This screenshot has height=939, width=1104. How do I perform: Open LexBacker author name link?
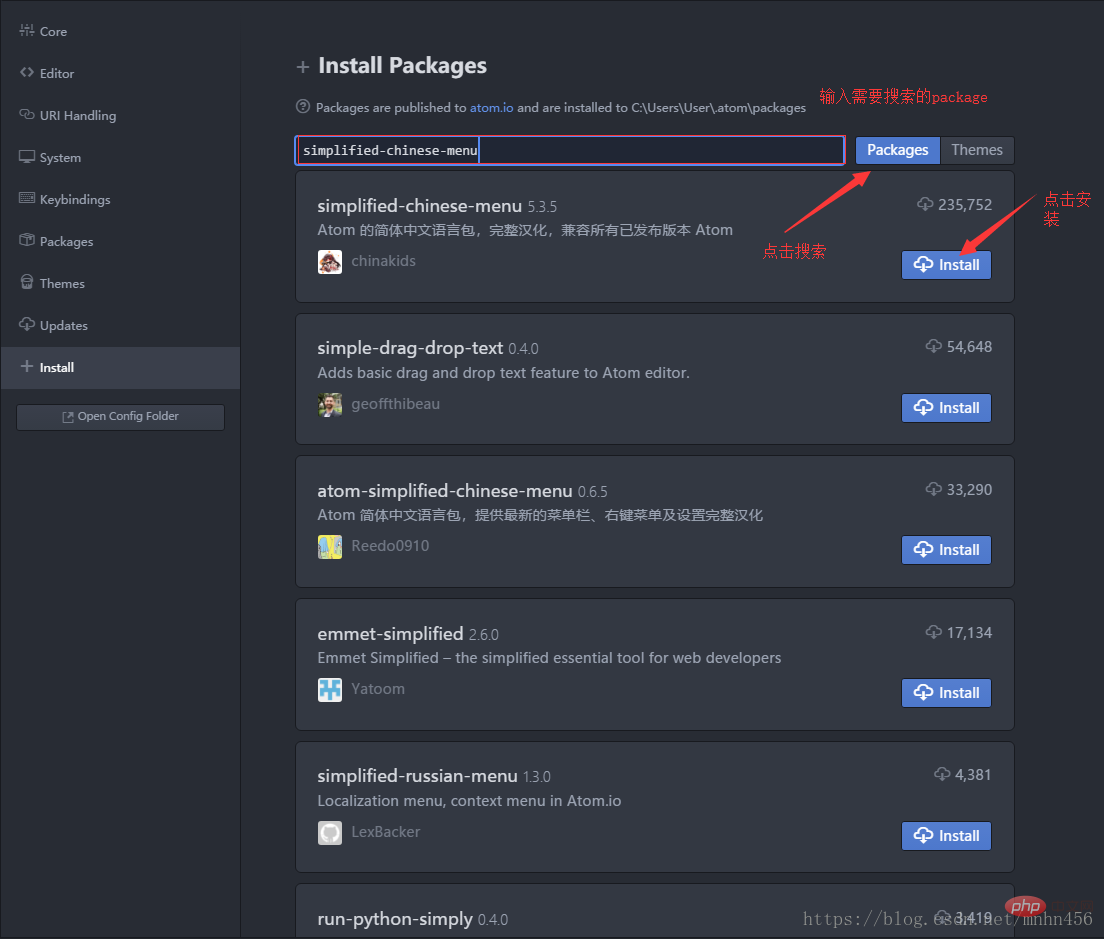pyautogui.click(x=385, y=832)
